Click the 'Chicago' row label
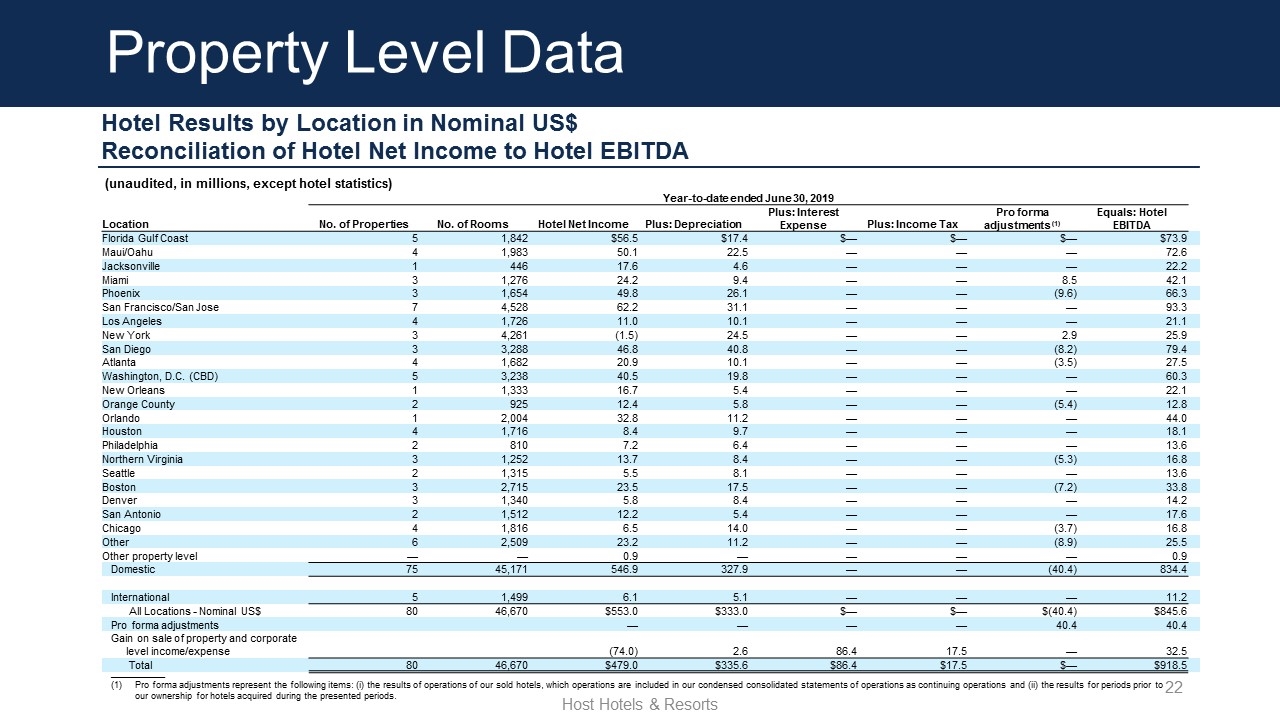1280x720 pixels. [x=120, y=528]
